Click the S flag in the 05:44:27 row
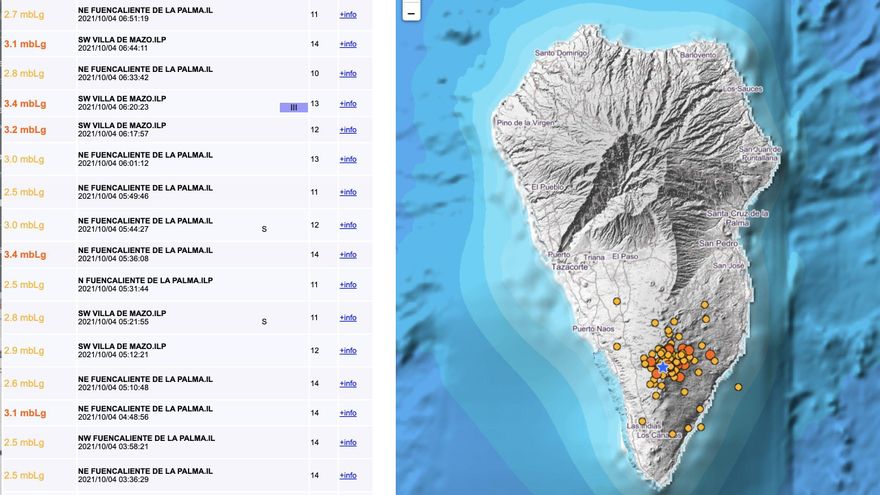Viewport: 880px width, 495px height. click(x=264, y=229)
